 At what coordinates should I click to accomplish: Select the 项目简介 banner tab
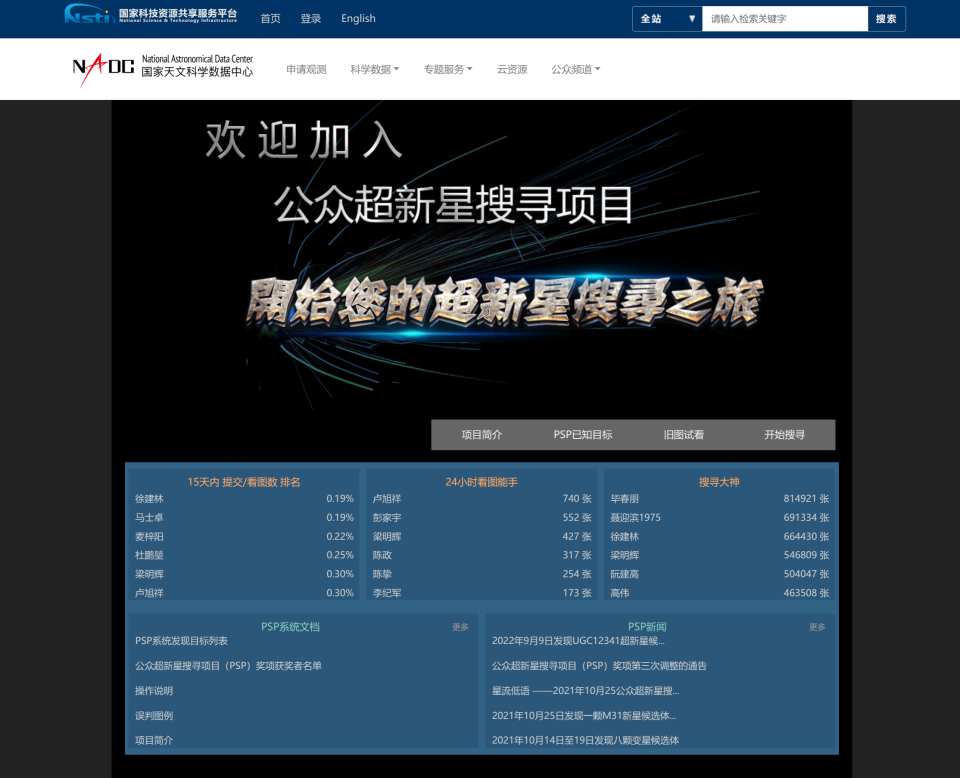(x=482, y=434)
